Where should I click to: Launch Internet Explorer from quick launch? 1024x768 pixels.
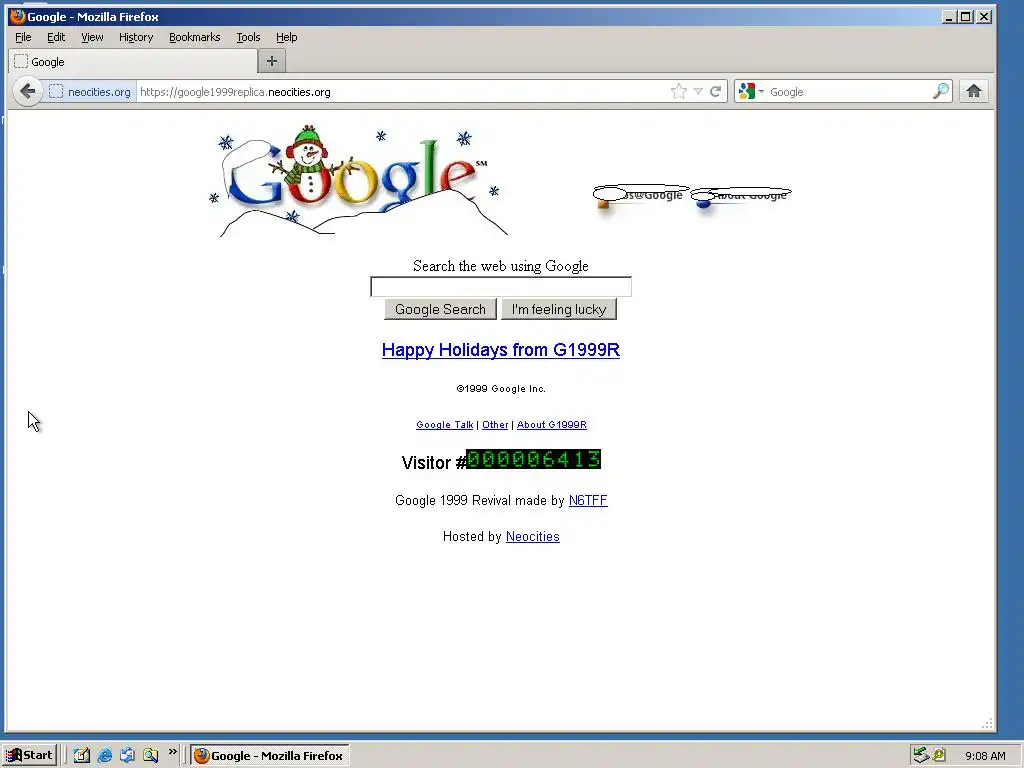point(104,755)
